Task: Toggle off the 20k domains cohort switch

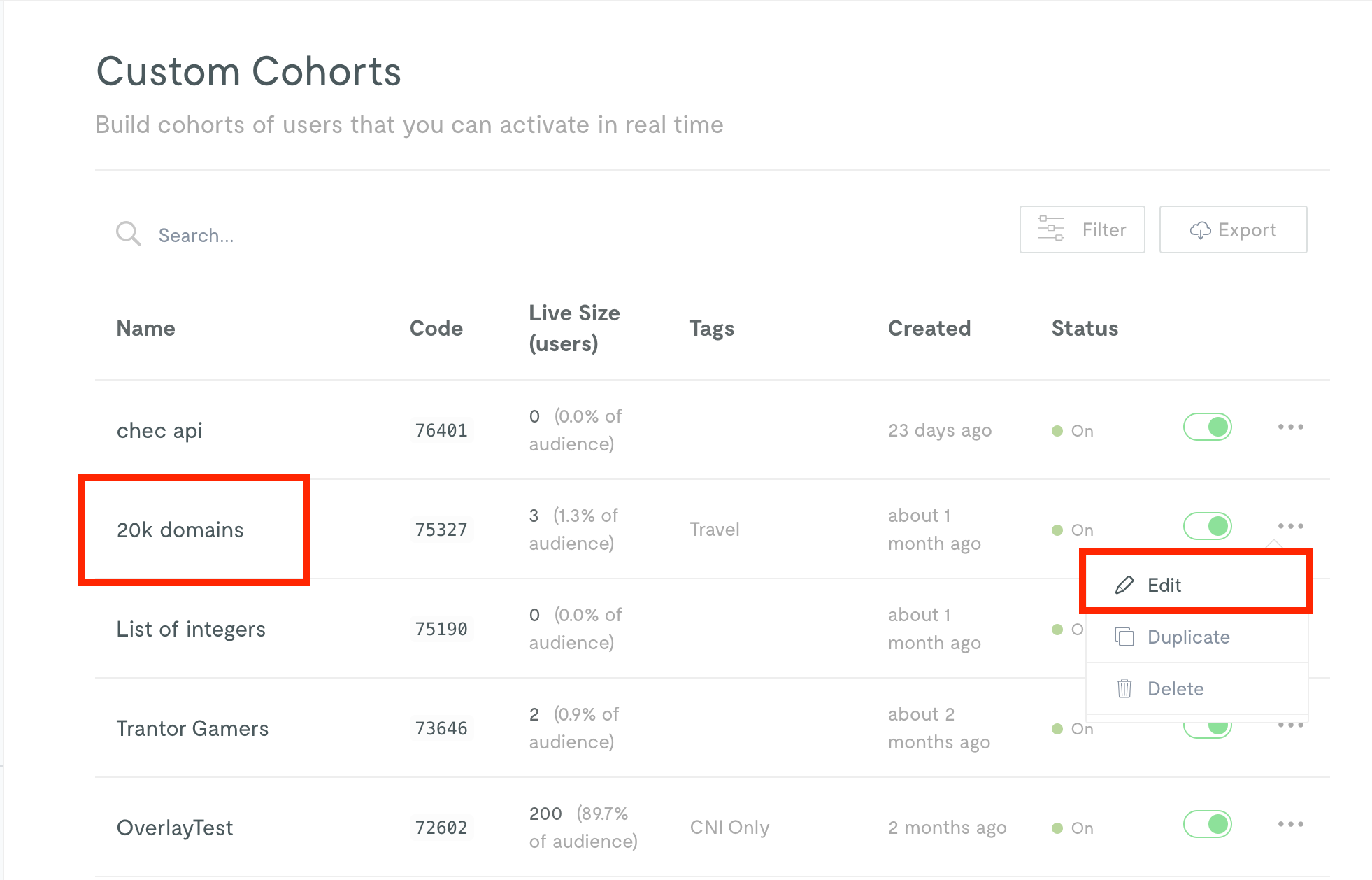Action: (x=1207, y=526)
